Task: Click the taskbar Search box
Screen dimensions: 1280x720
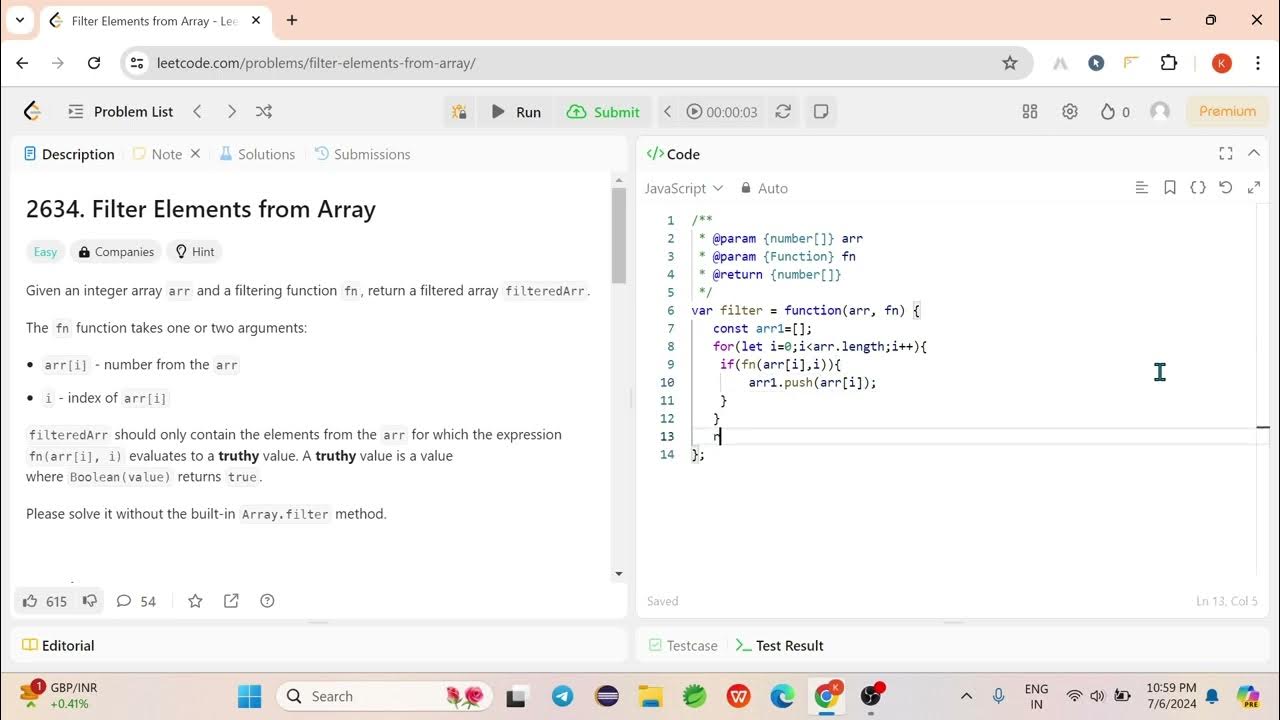Action: pos(384,696)
